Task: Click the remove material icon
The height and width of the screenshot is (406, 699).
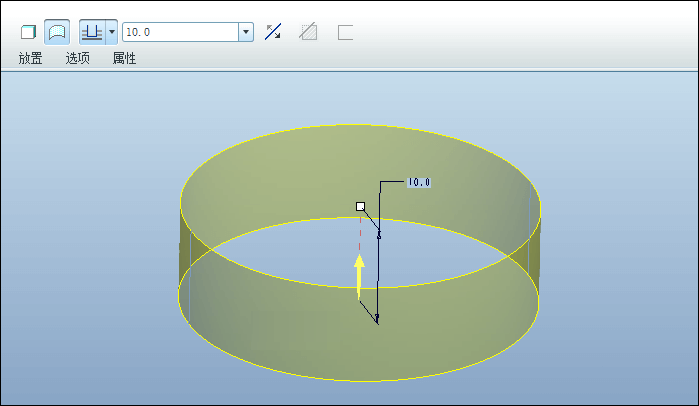Action: (x=308, y=32)
